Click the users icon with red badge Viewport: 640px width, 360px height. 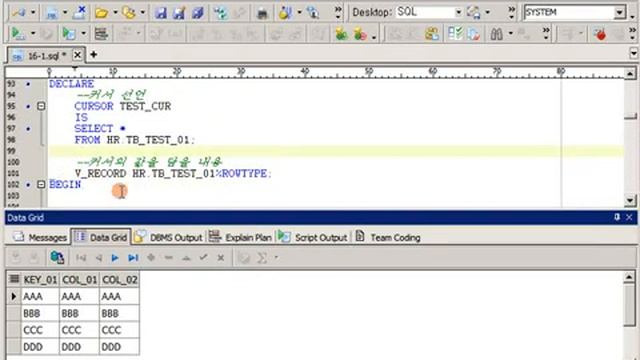[360, 34]
